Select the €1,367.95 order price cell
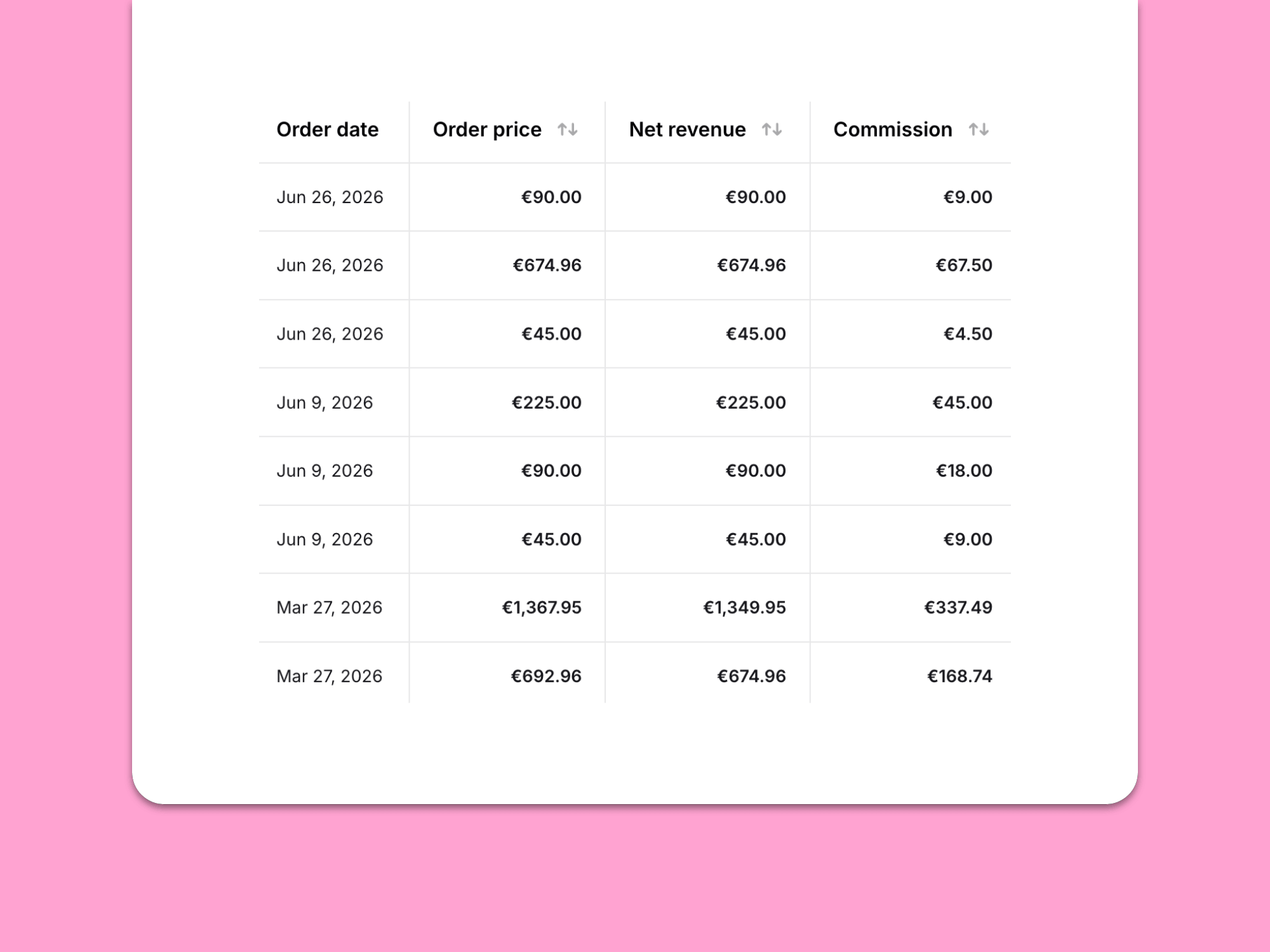1270x952 pixels. 507,607
